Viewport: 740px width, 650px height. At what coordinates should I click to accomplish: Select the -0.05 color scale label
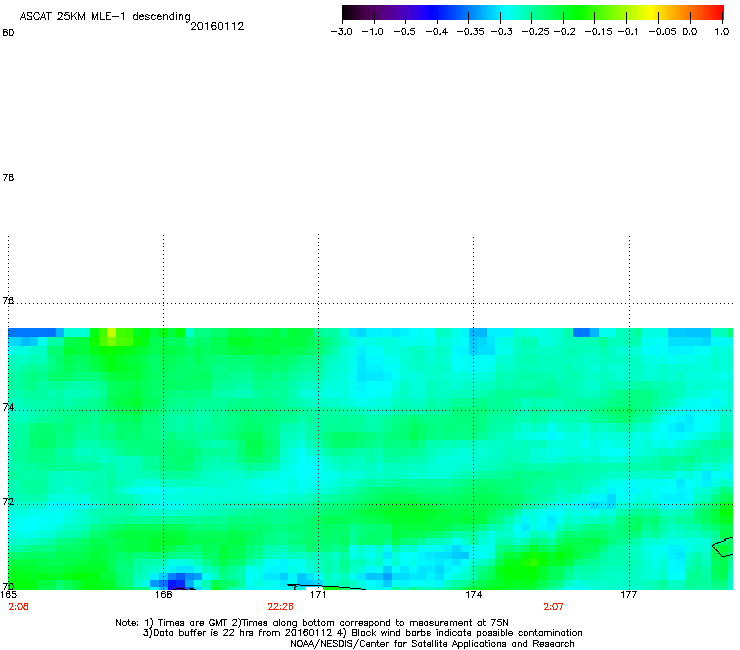pos(663,32)
